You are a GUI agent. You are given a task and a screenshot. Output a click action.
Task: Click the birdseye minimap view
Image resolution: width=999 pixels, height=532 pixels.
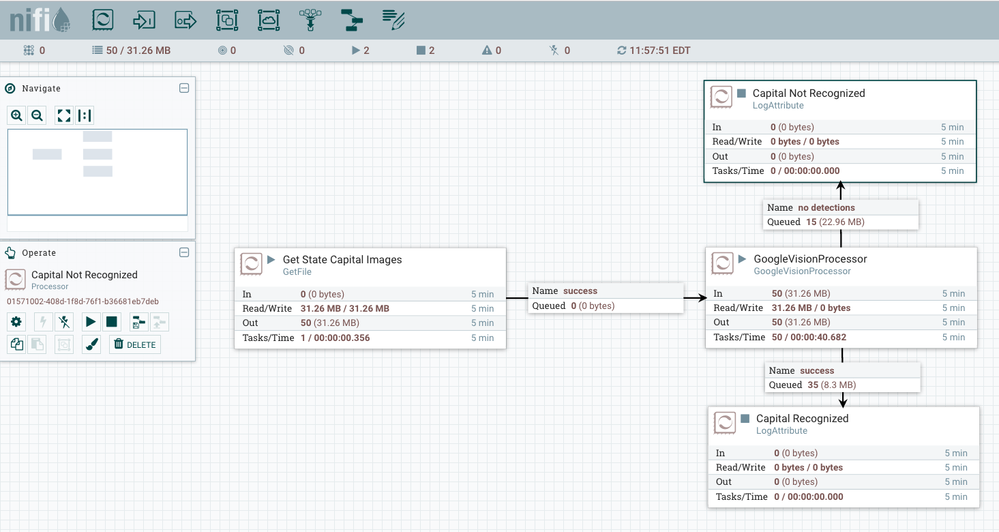point(97,171)
